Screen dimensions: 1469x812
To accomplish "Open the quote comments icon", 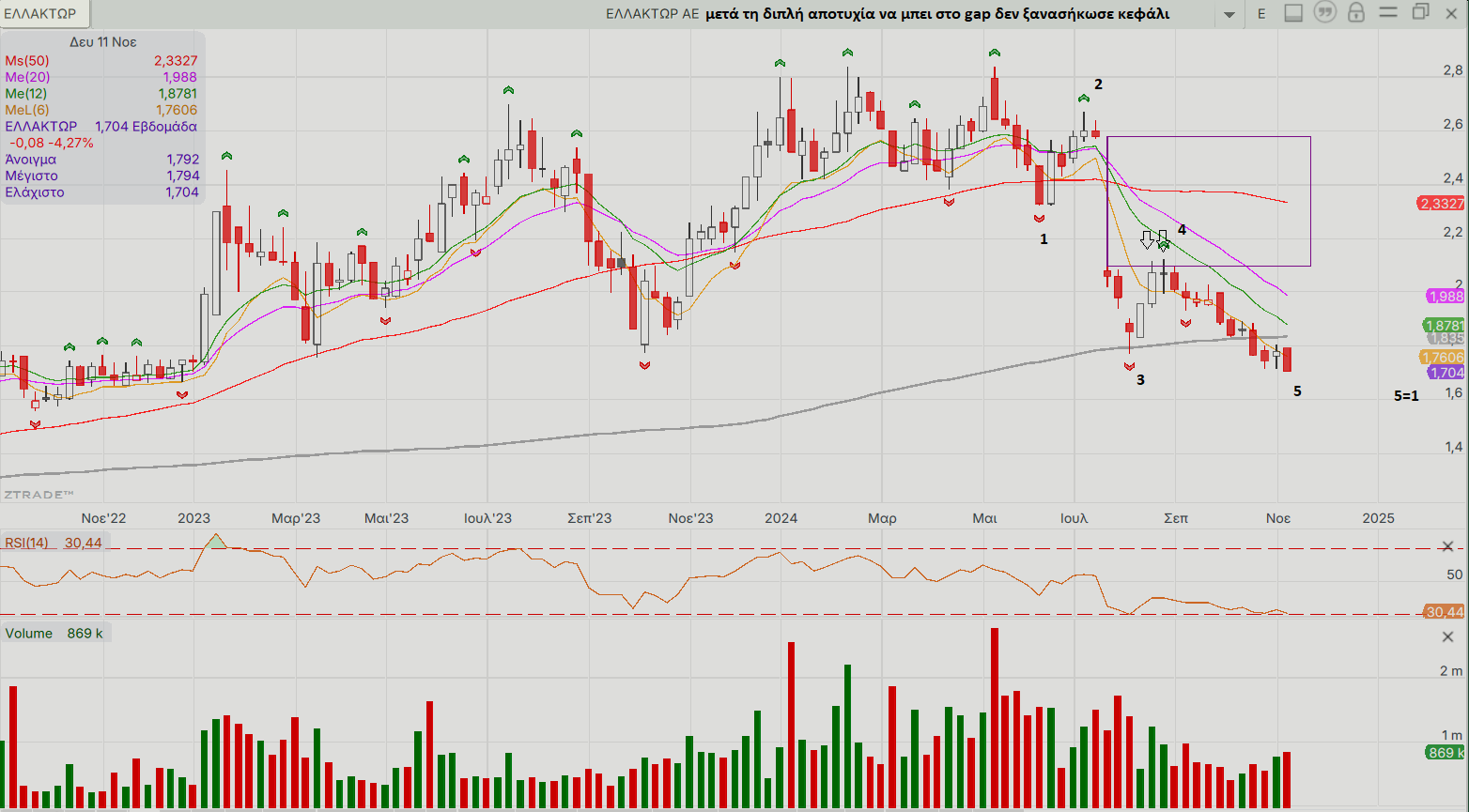I will coord(1325,12).
